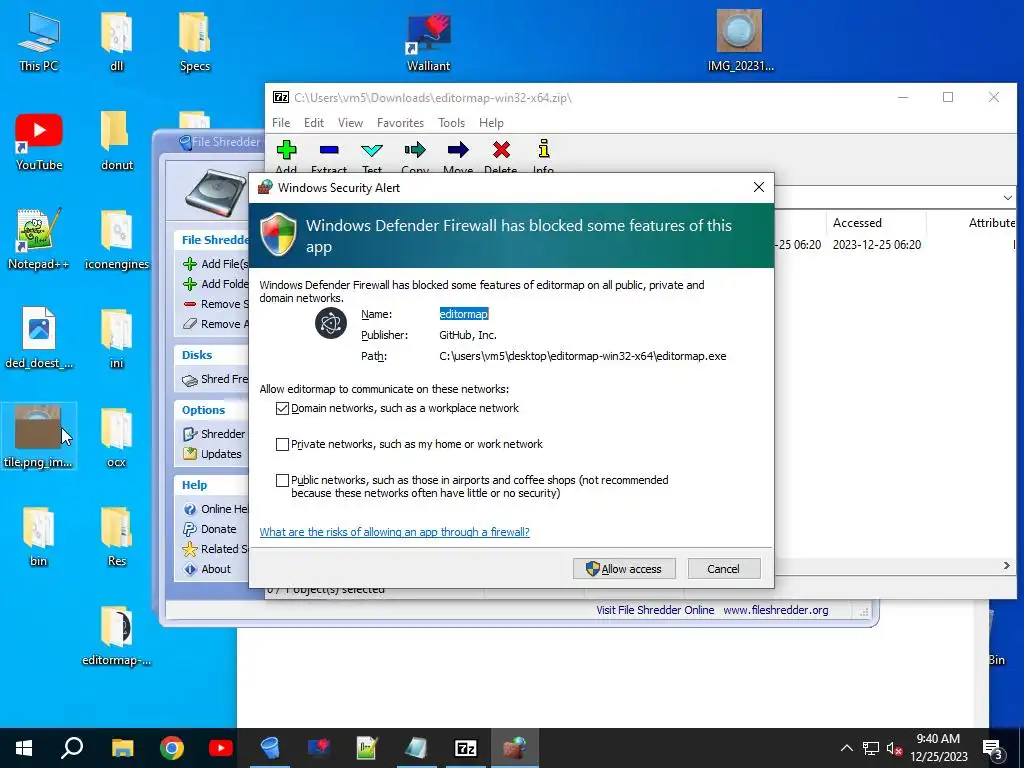Open the notification center in taskbar
This screenshot has height=768, width=1024.
pyautogui.click(x=993, y=748)
